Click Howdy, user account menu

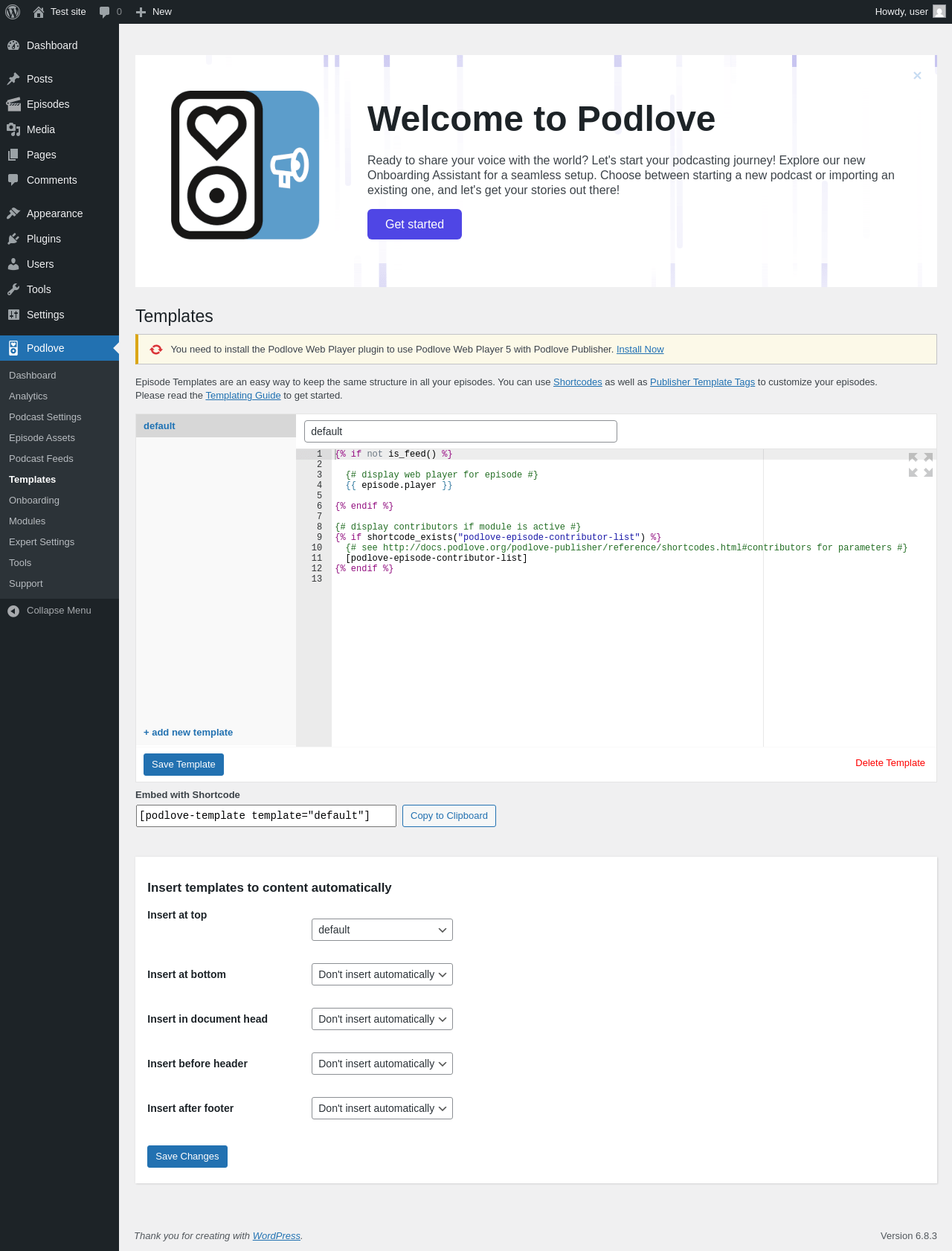pyautogui.click(x=910, y=12)
